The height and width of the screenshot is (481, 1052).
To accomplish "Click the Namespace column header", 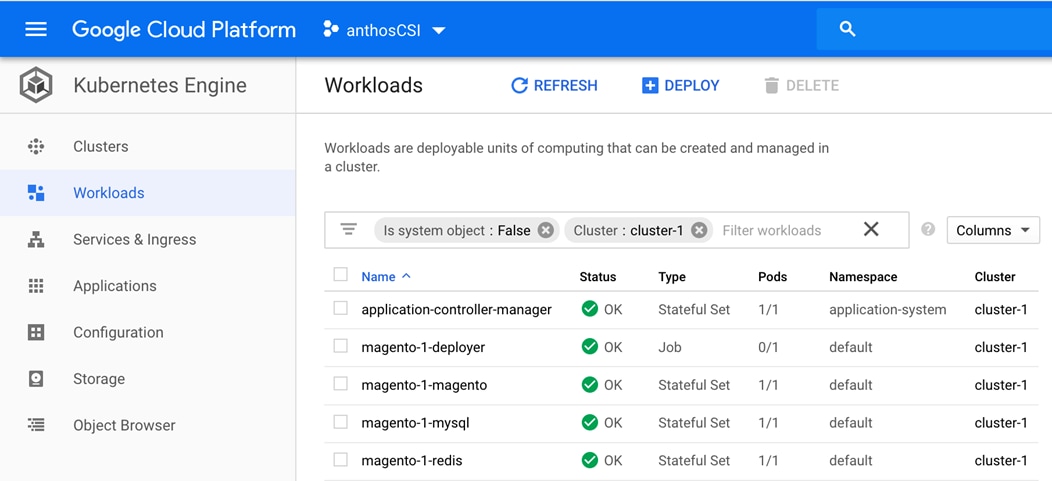I will pyautogui.click(x=863, y=276).
